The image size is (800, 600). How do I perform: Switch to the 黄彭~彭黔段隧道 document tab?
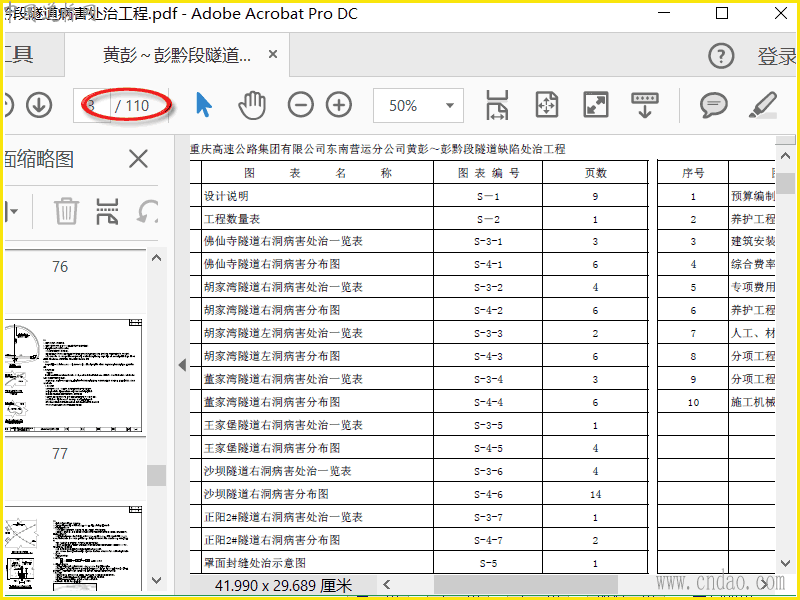[177, 55]
